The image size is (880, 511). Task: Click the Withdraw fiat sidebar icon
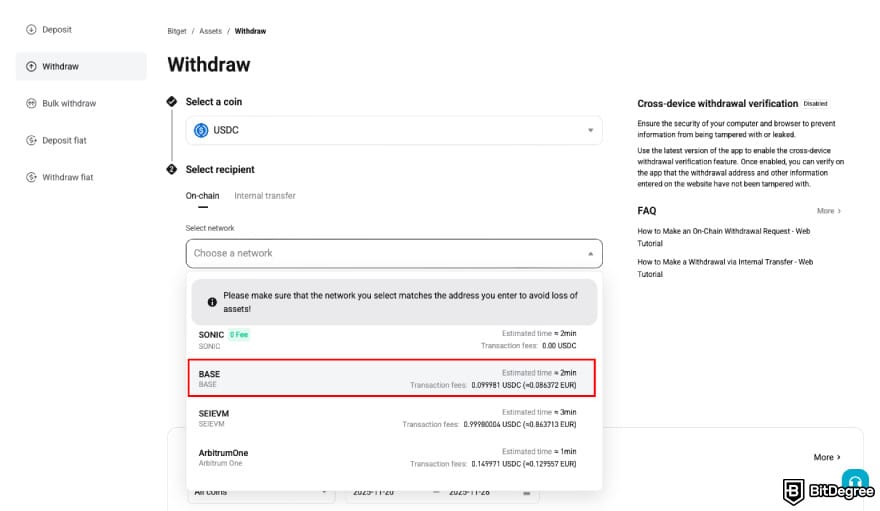pos(31,177)
